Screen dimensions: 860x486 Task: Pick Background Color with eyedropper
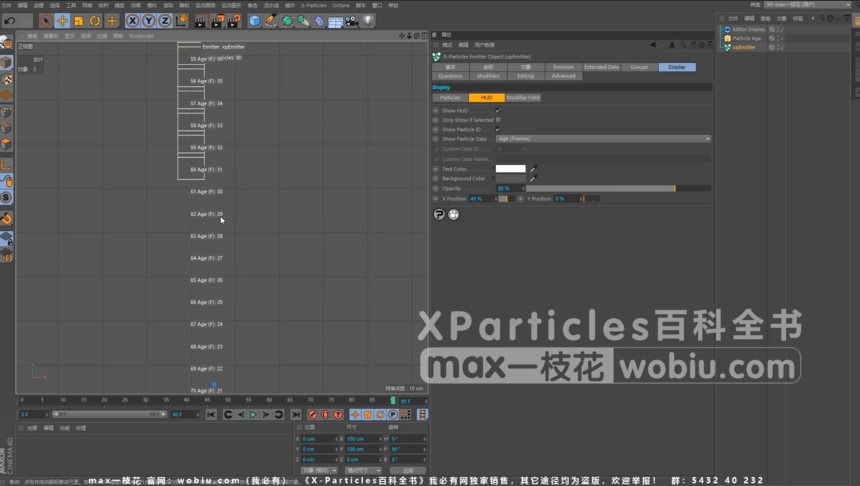533,178
